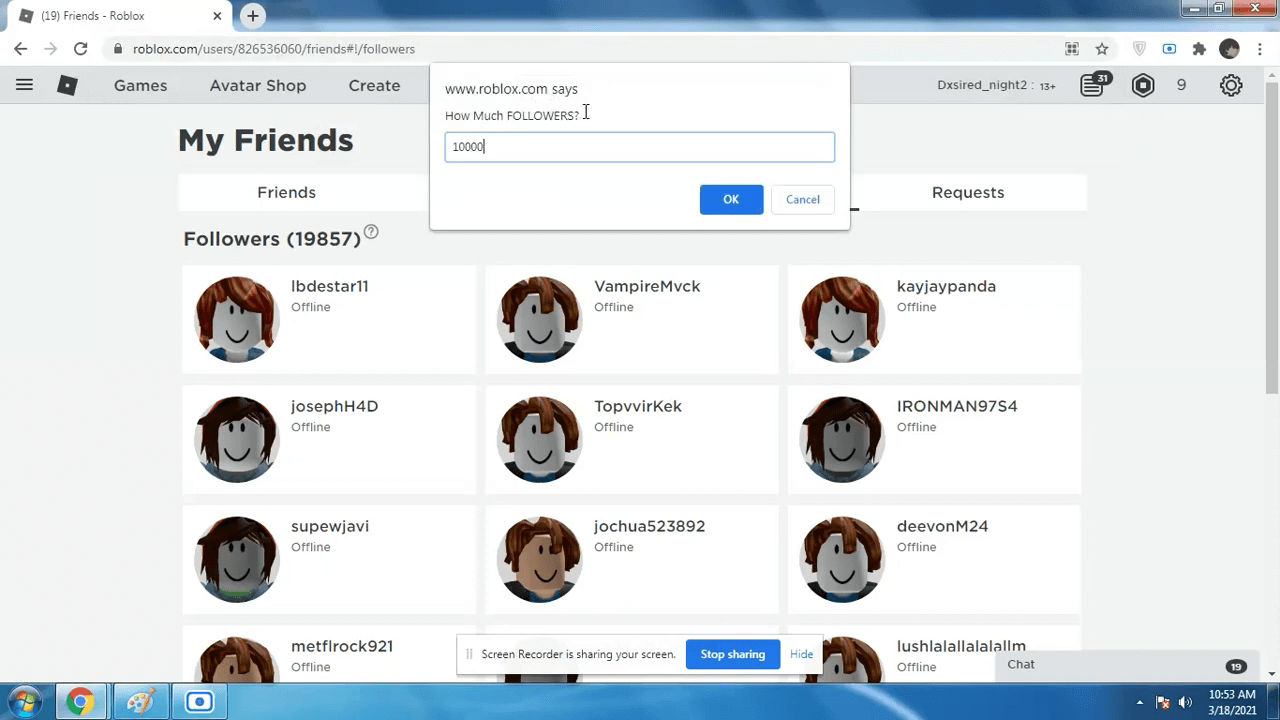Click the Roblox logo home icon

coord(67,85)
